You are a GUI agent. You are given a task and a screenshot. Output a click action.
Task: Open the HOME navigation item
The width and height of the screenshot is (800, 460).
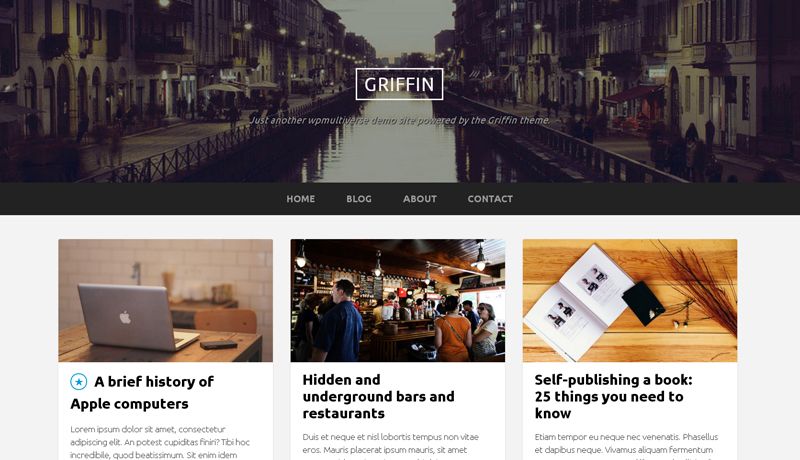[301, 199]
